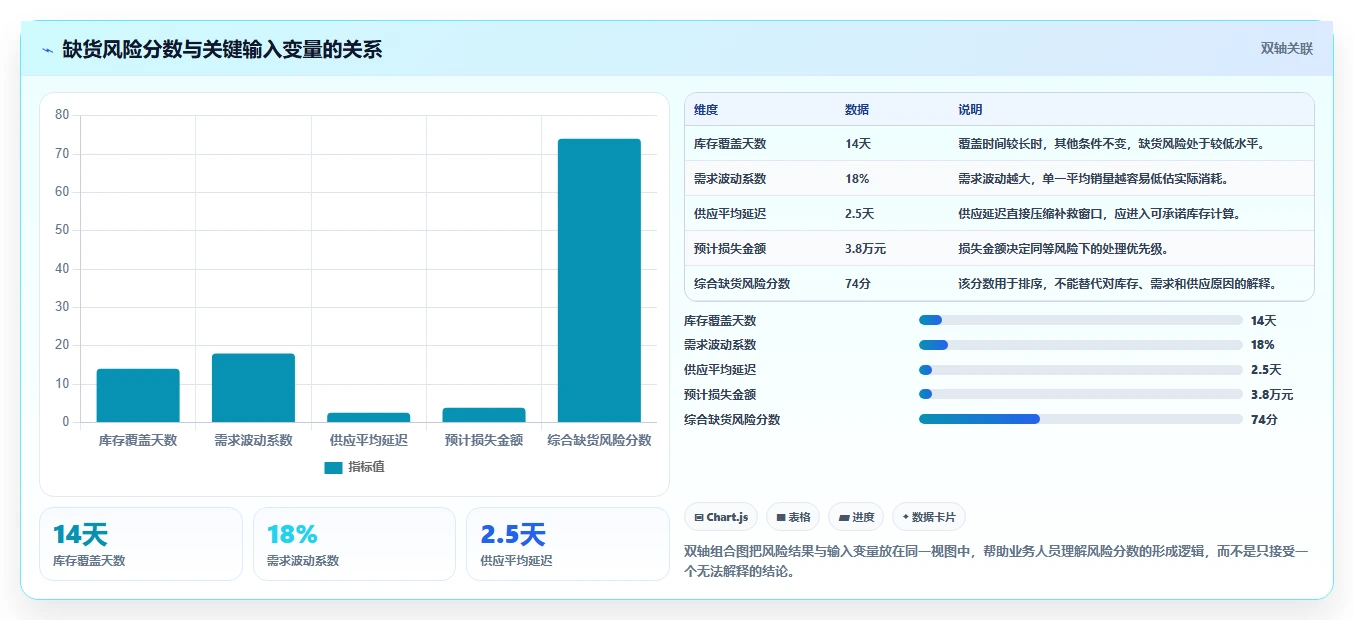Click the 预计损失金额 progress bar

(x=1080, y=394)
